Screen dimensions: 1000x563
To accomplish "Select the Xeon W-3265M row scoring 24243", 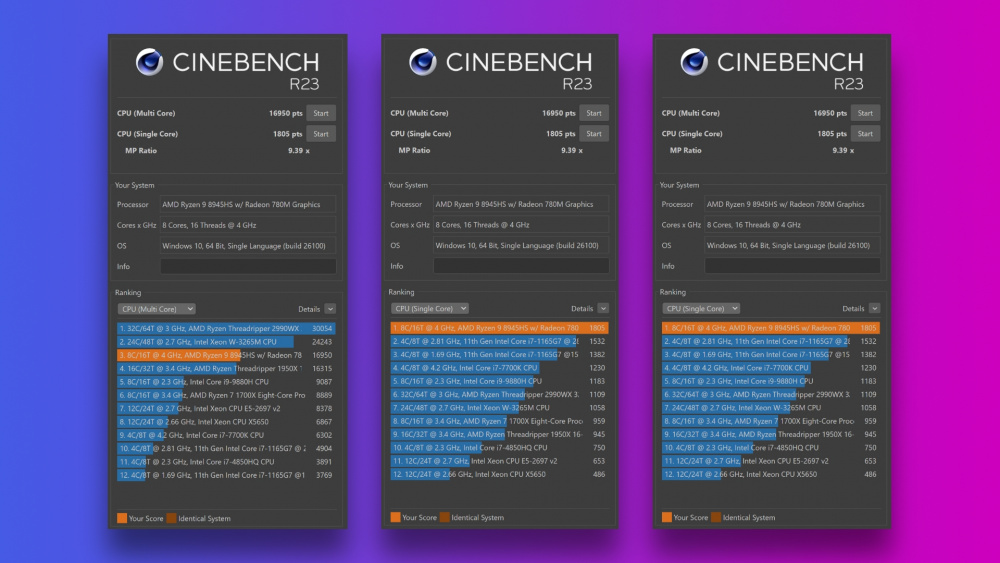I will pos(226,341).
